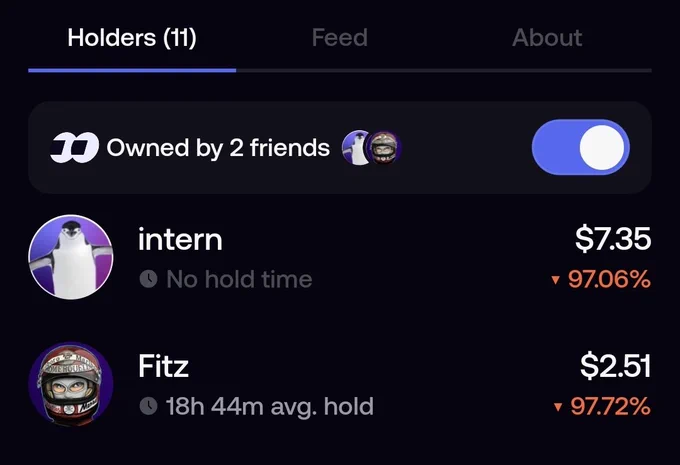Image resolution: width=680 pixels, height=465 pixels.
Task: Click the 18h 44m avg. hold text
Action: [x=270, y=407]
